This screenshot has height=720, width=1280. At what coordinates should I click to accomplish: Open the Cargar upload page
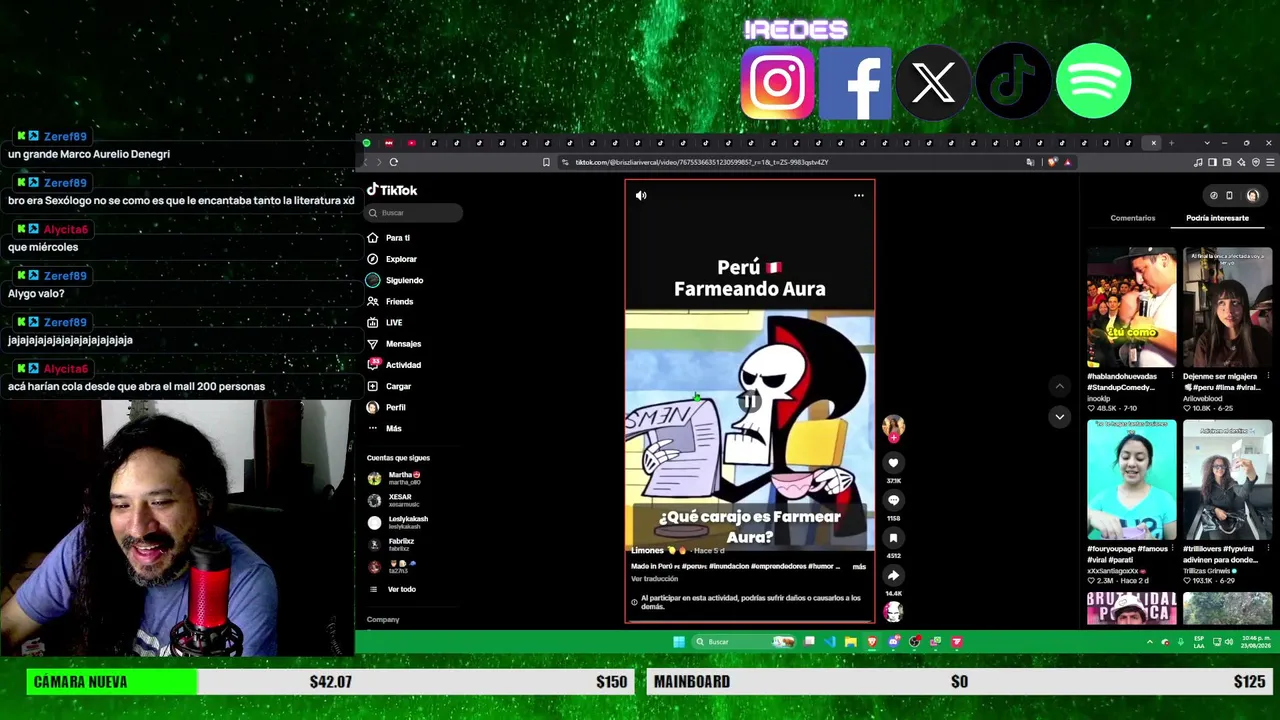coord(389,386)
